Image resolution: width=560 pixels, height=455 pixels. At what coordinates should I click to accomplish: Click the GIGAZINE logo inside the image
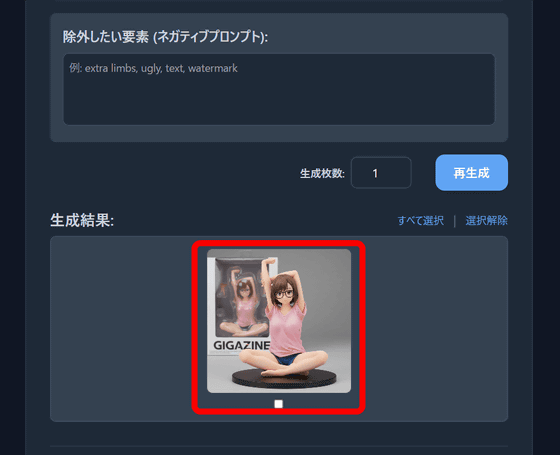point(241,345)
